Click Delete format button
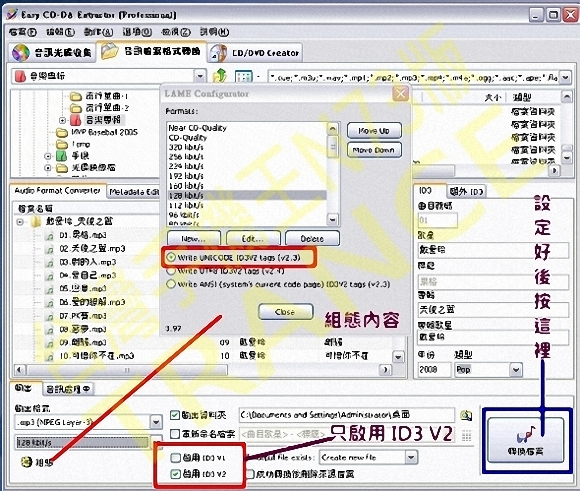Viewport: 580px width, 491px height. pyautogui.click(x=312, y=239)
